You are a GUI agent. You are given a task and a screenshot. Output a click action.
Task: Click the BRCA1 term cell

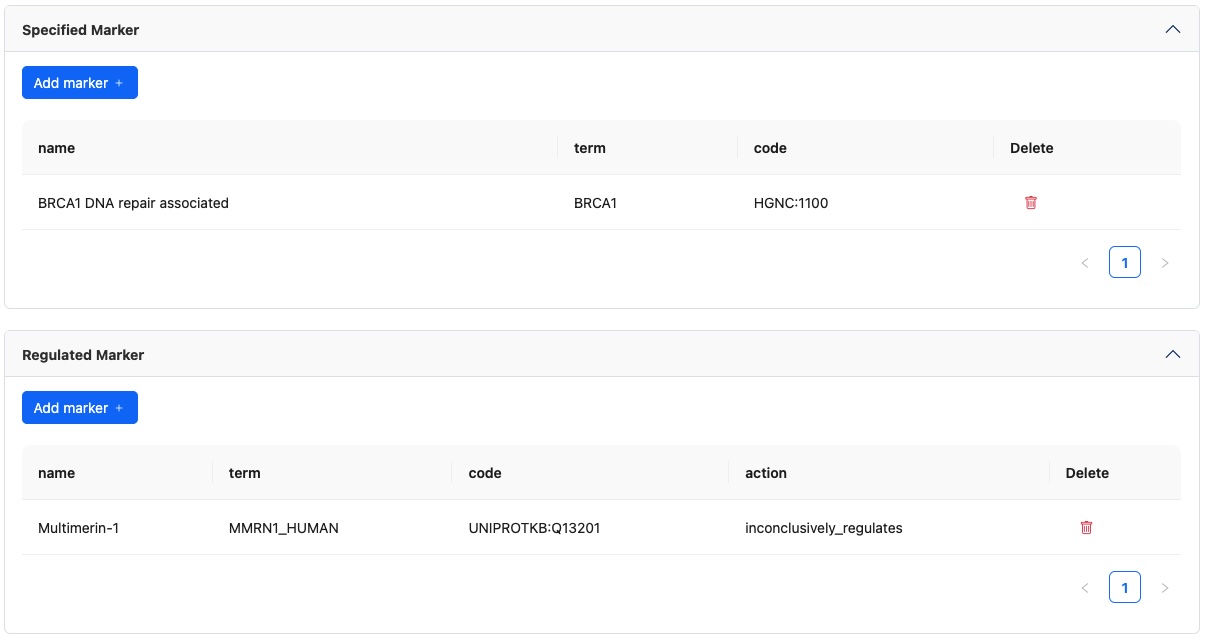tap(648, 203)
